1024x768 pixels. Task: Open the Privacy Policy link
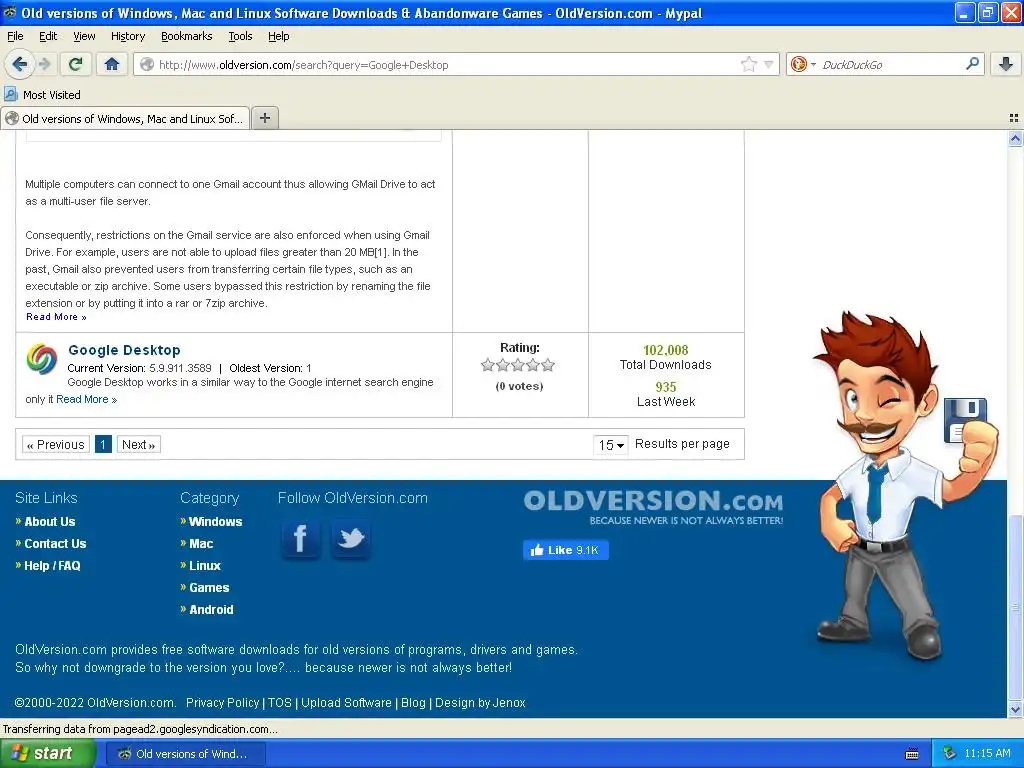pos(223,703)
